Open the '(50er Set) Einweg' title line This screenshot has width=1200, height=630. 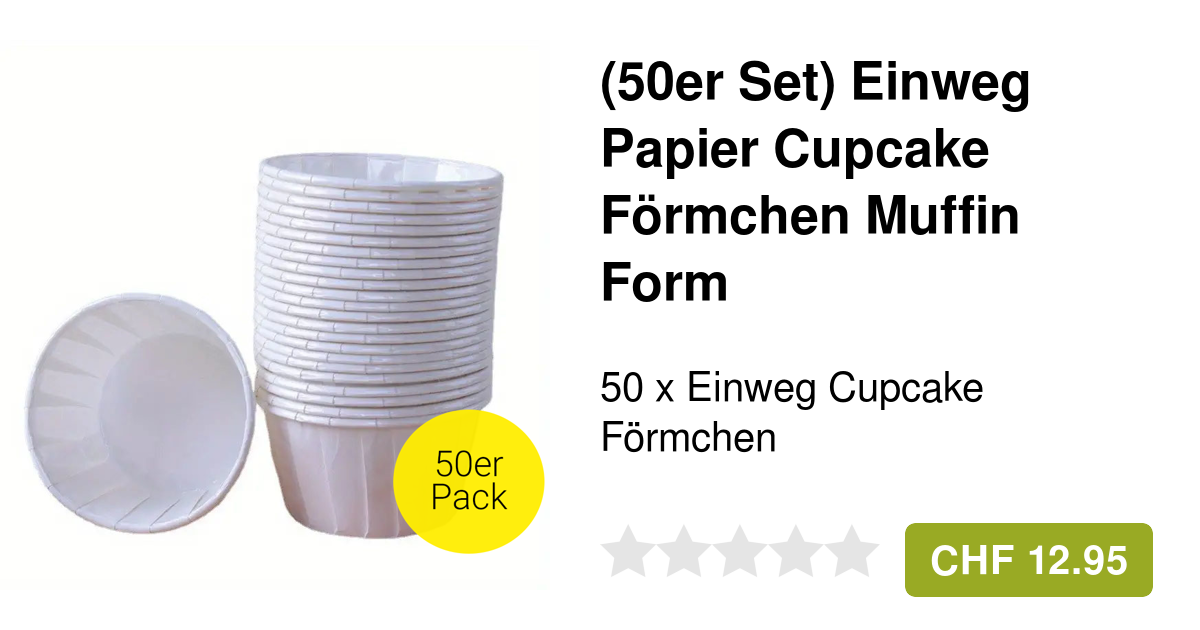point(815,85)
